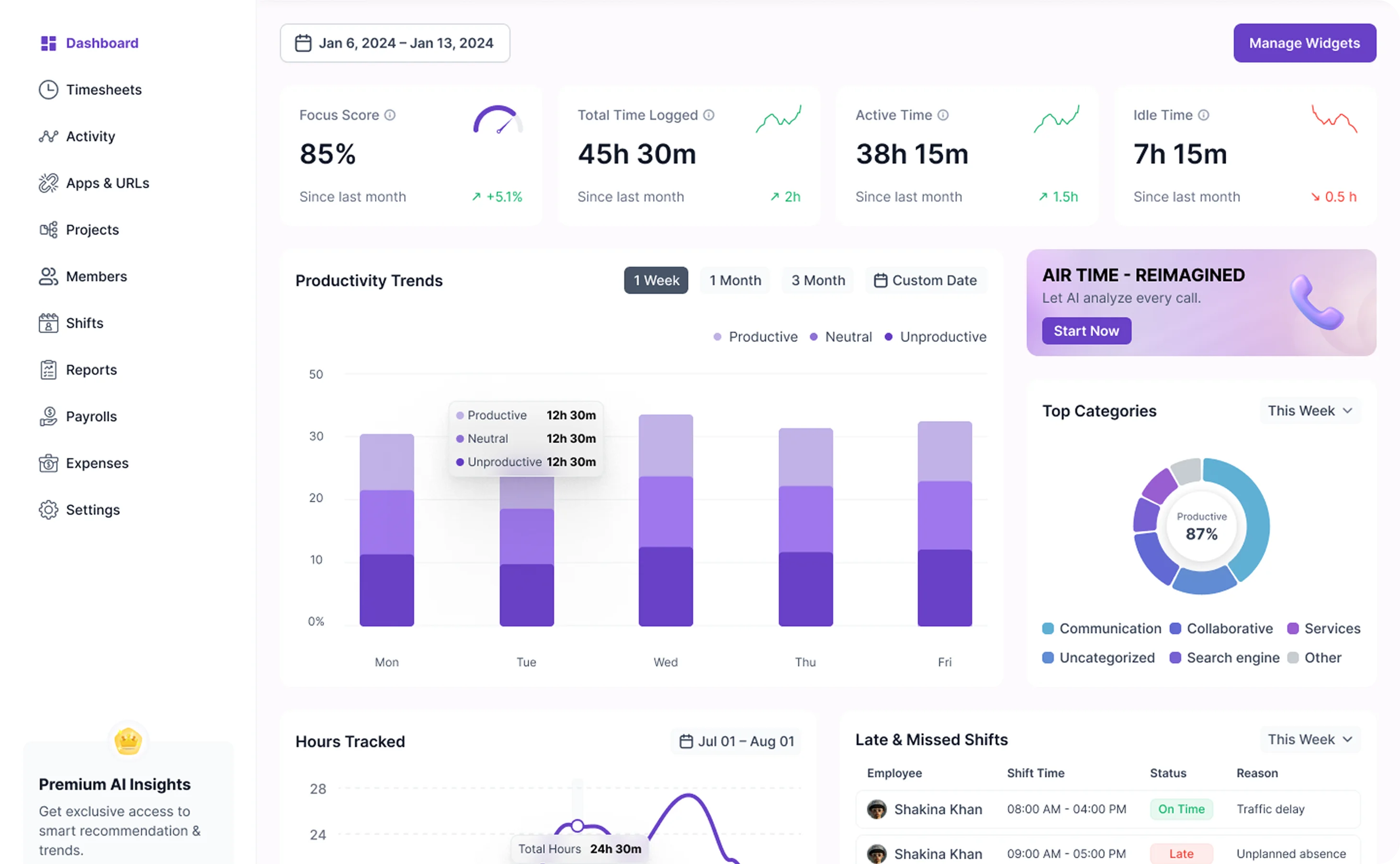The height and width of the screenshot is (864, 1400).
Task: Open the Late & Missed Shifts This Week dropdown
Action: (x=1310, y=739)
